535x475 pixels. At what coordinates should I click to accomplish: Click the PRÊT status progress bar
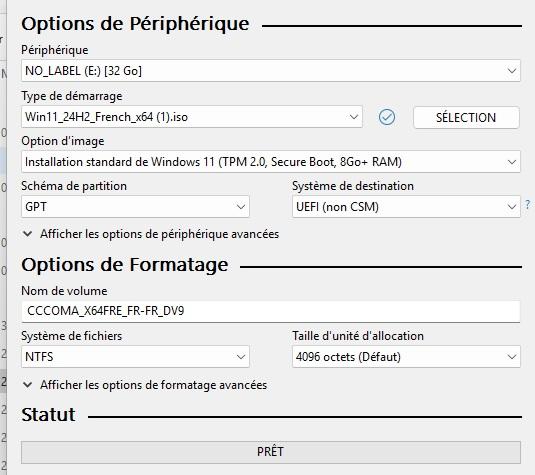tap(271, 452)
